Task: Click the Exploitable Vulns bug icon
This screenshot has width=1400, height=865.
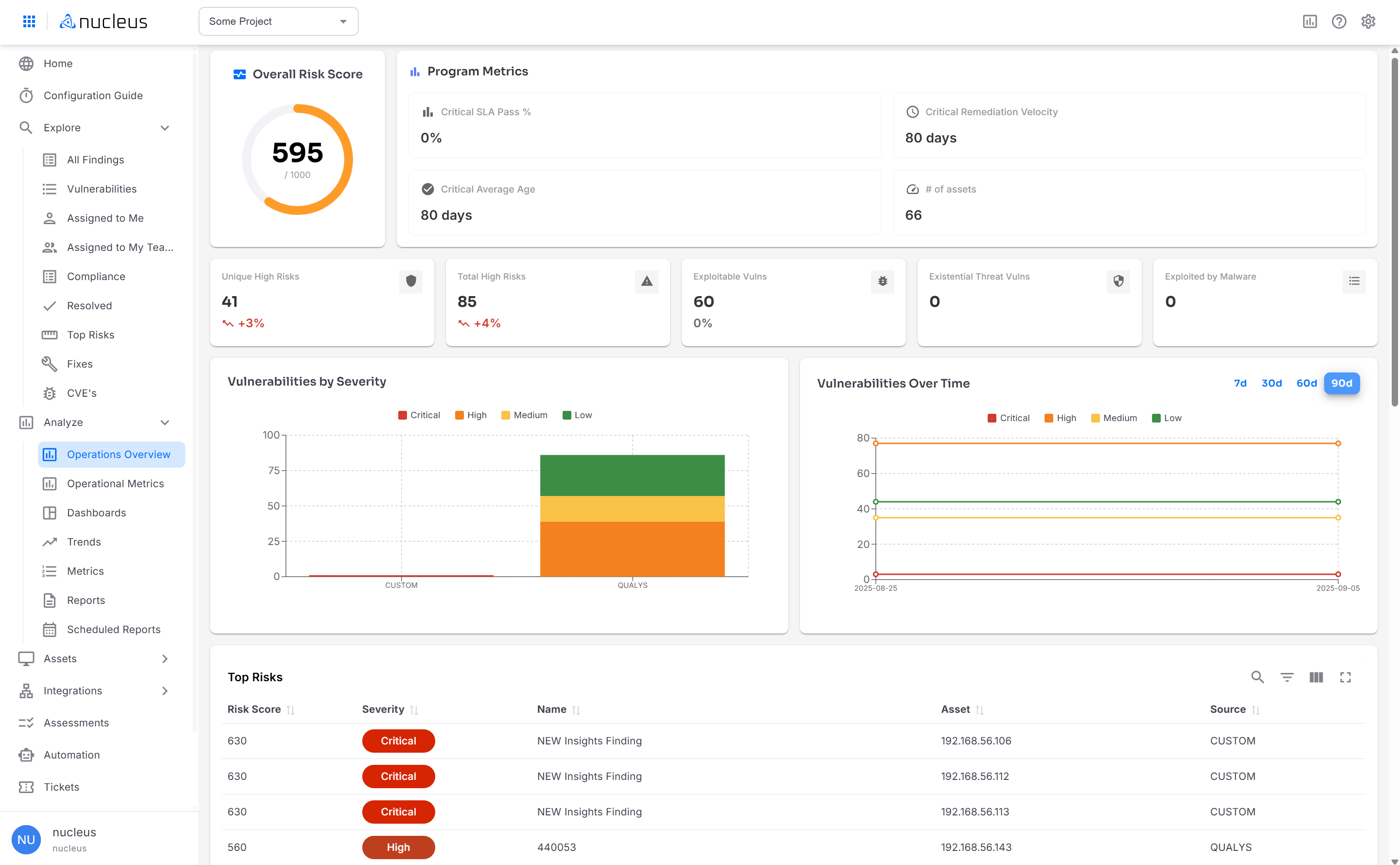Action: [x=882, y=282]
